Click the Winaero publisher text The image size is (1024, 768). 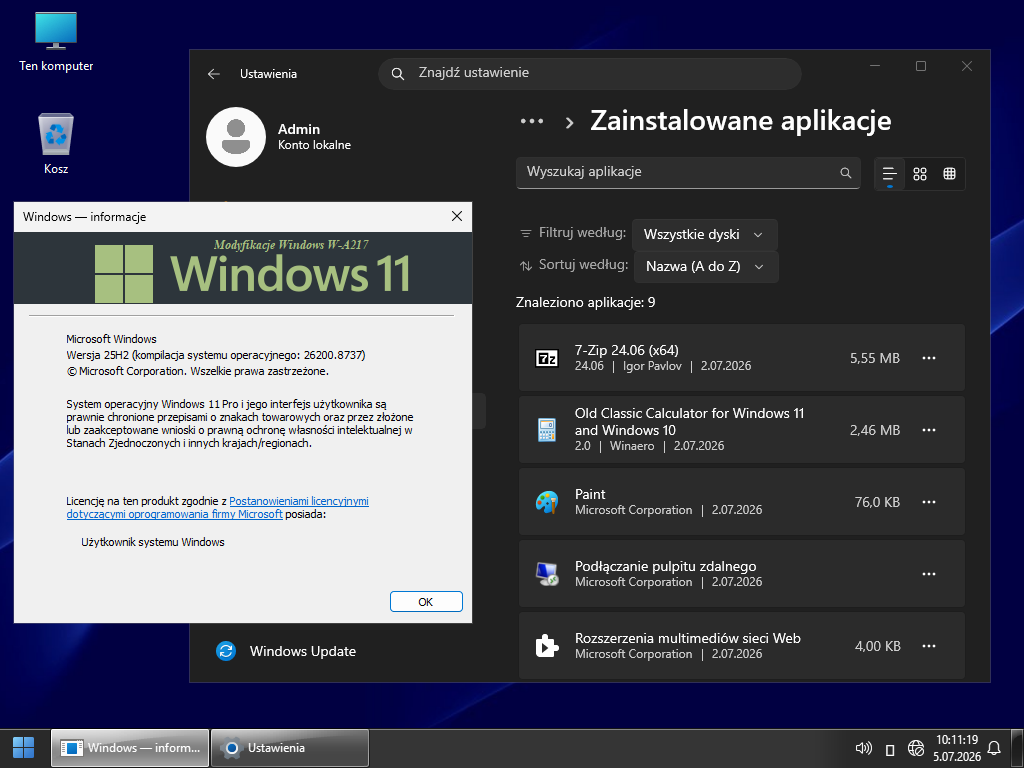[x=632, y=445]
